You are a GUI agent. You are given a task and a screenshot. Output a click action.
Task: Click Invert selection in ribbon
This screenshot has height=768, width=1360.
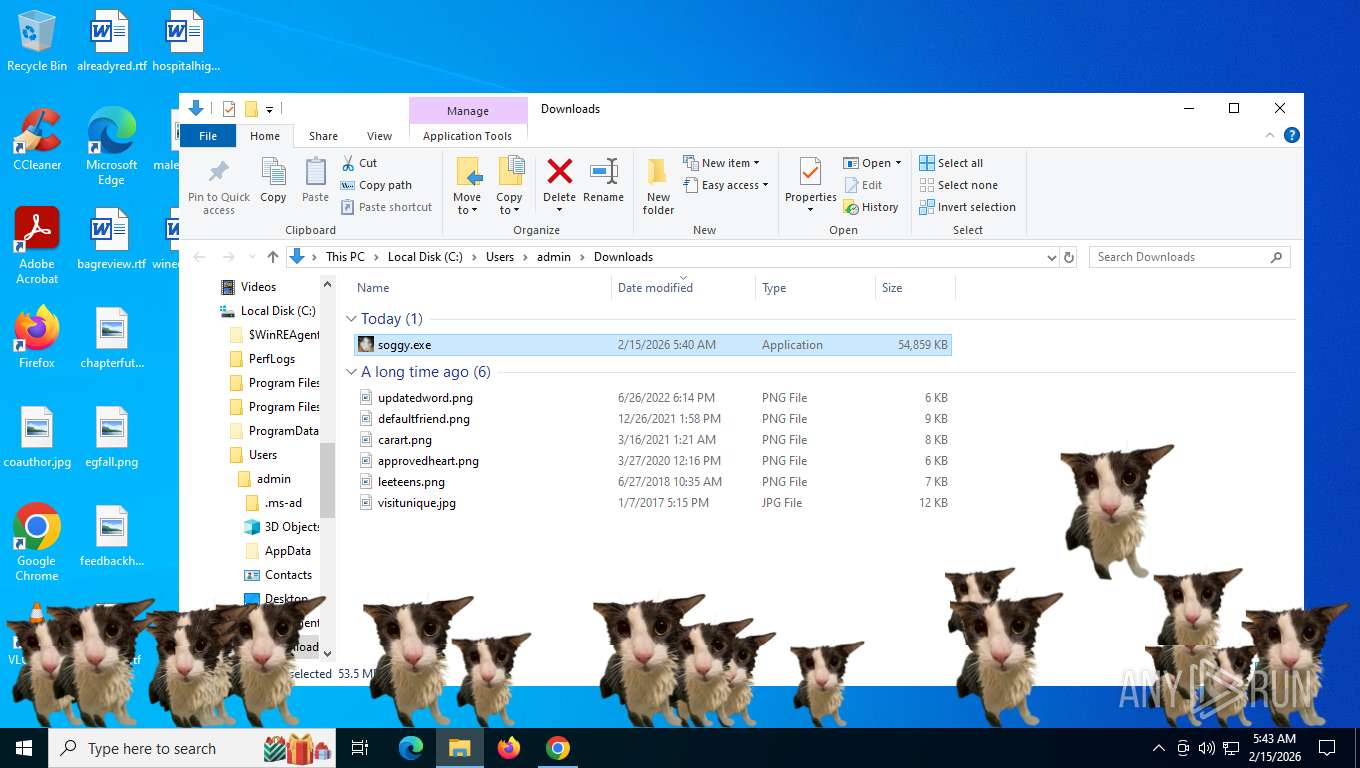tap(967, 207)
